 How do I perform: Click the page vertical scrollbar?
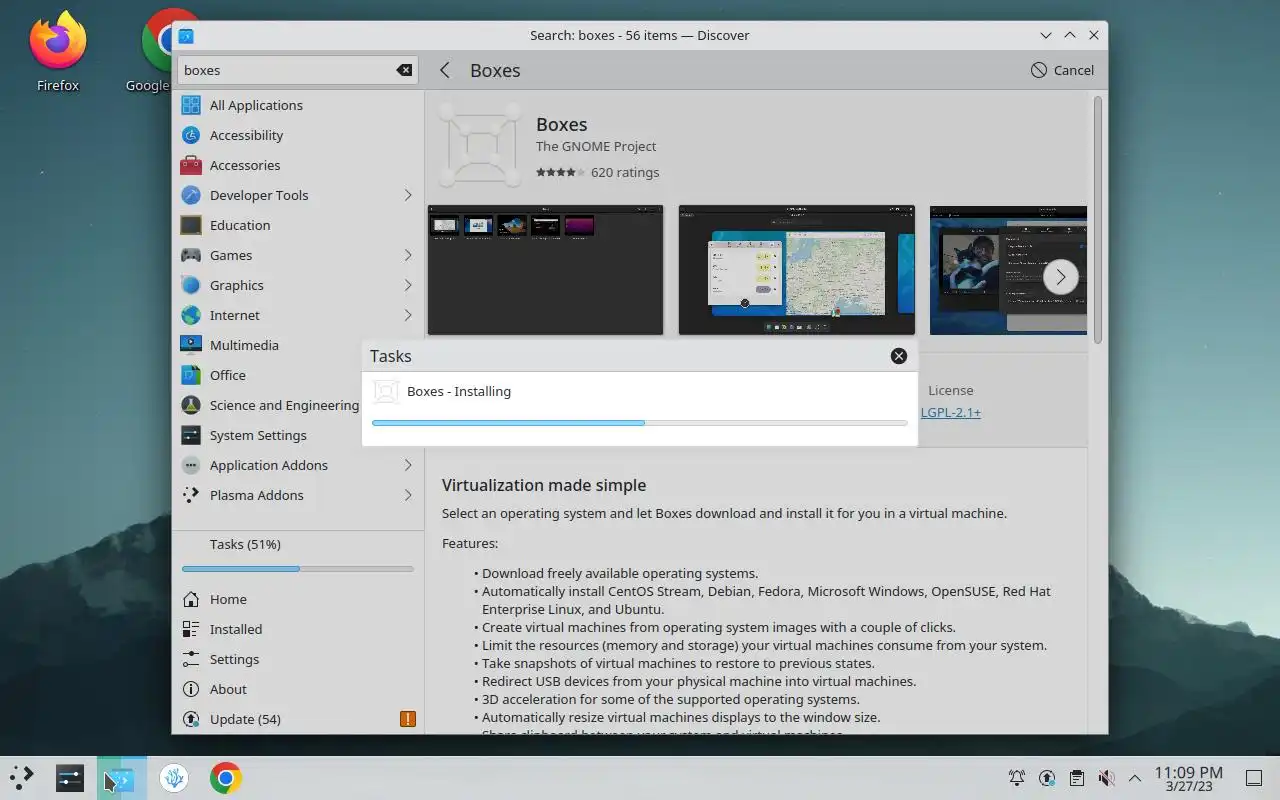(1097, 220)
